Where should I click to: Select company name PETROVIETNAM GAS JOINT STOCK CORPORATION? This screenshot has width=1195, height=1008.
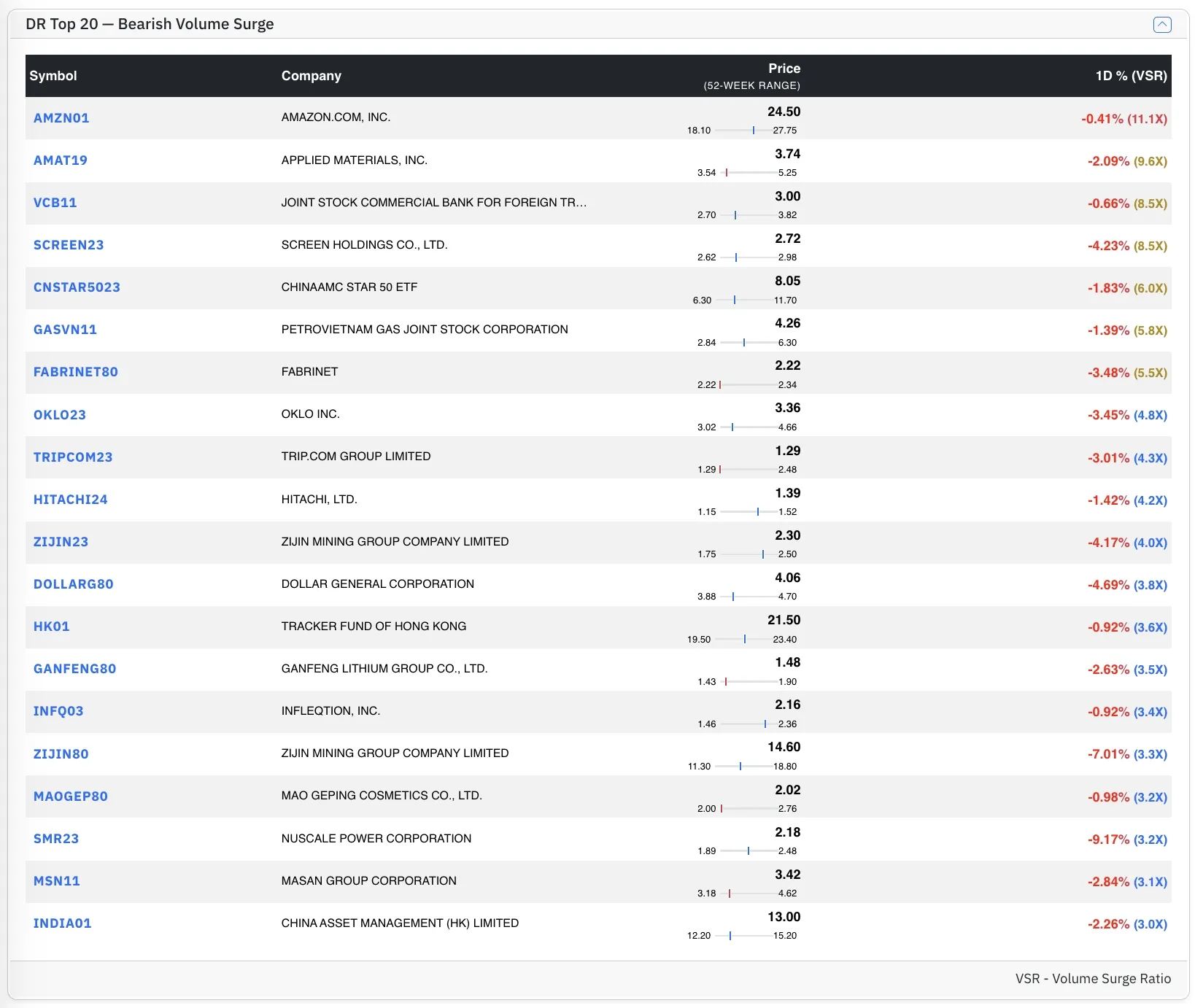(x=425, y=330)
